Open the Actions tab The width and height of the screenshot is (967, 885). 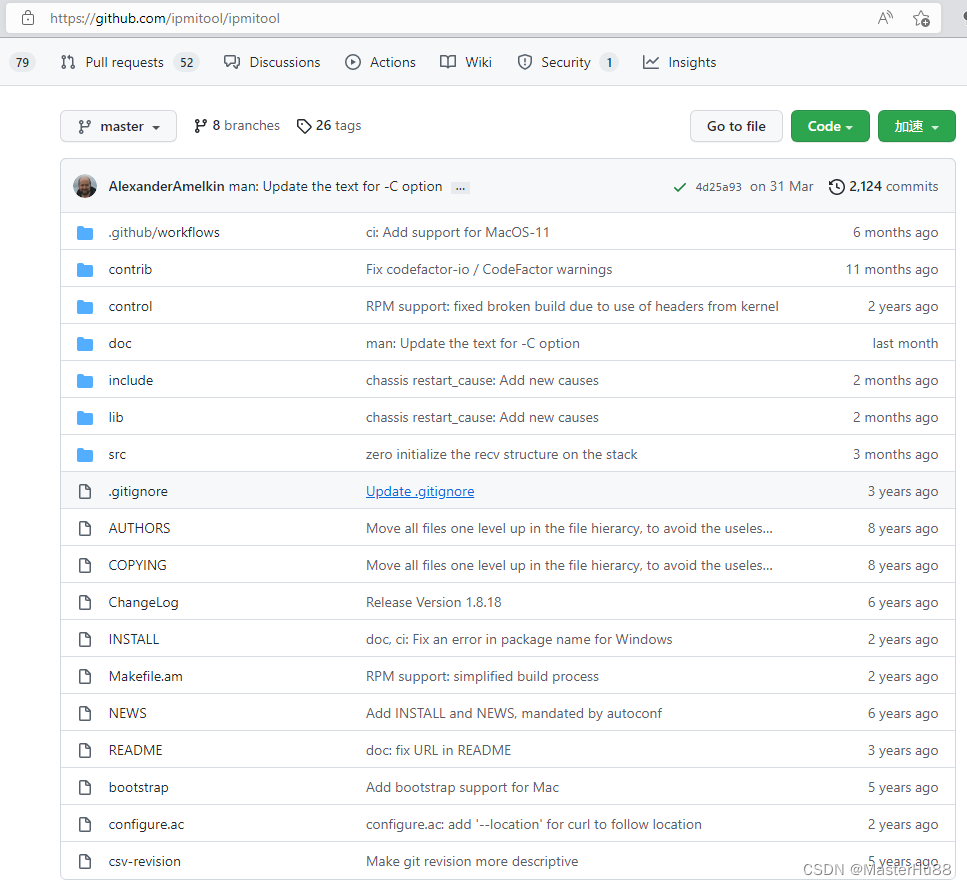381,62
